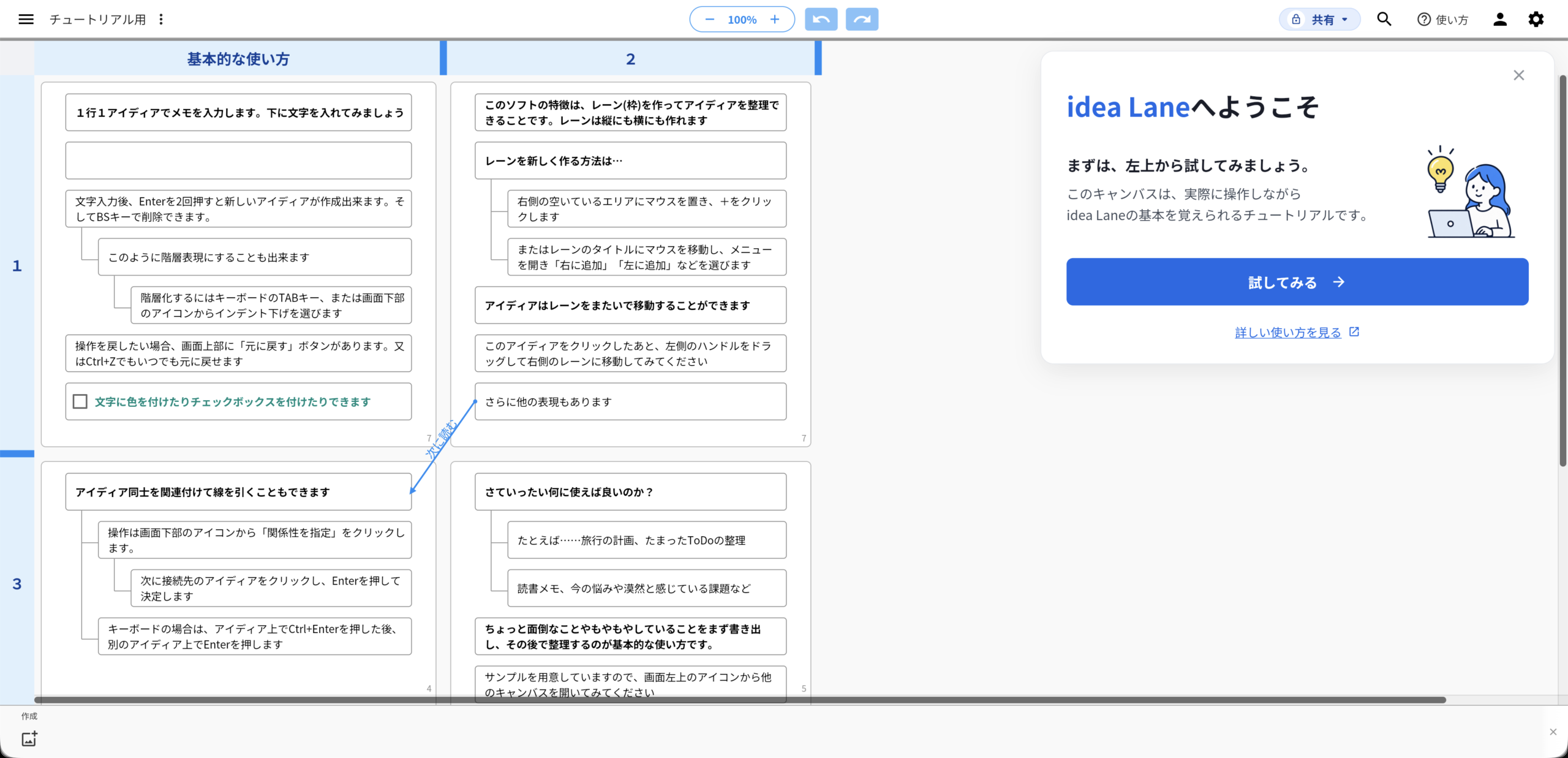Viewport: 1568px width, 758px height.
Task: Select the さていったい何に使えば良いのか？ card
Action: point(630,491)
